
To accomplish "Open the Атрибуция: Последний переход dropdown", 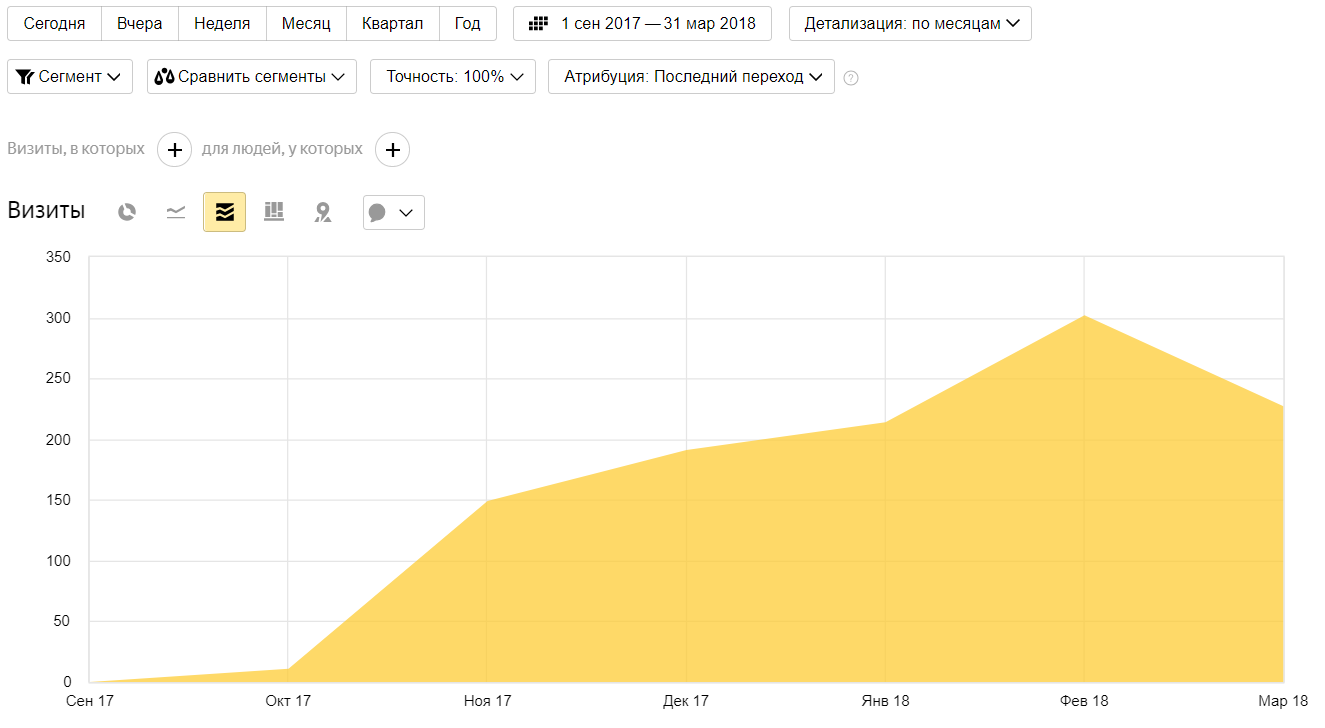I will [691, 77].
